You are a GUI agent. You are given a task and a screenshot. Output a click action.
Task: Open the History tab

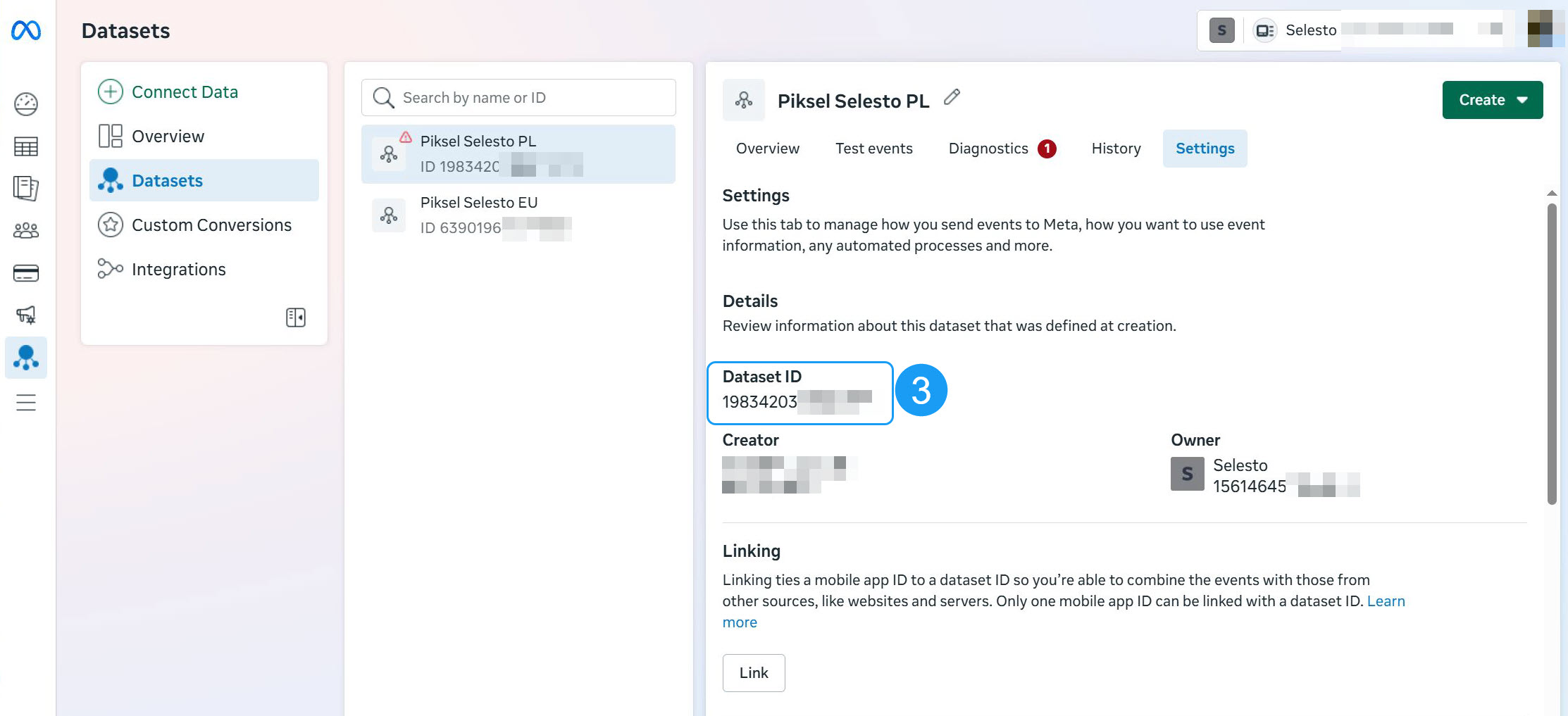pos(1116,149)
